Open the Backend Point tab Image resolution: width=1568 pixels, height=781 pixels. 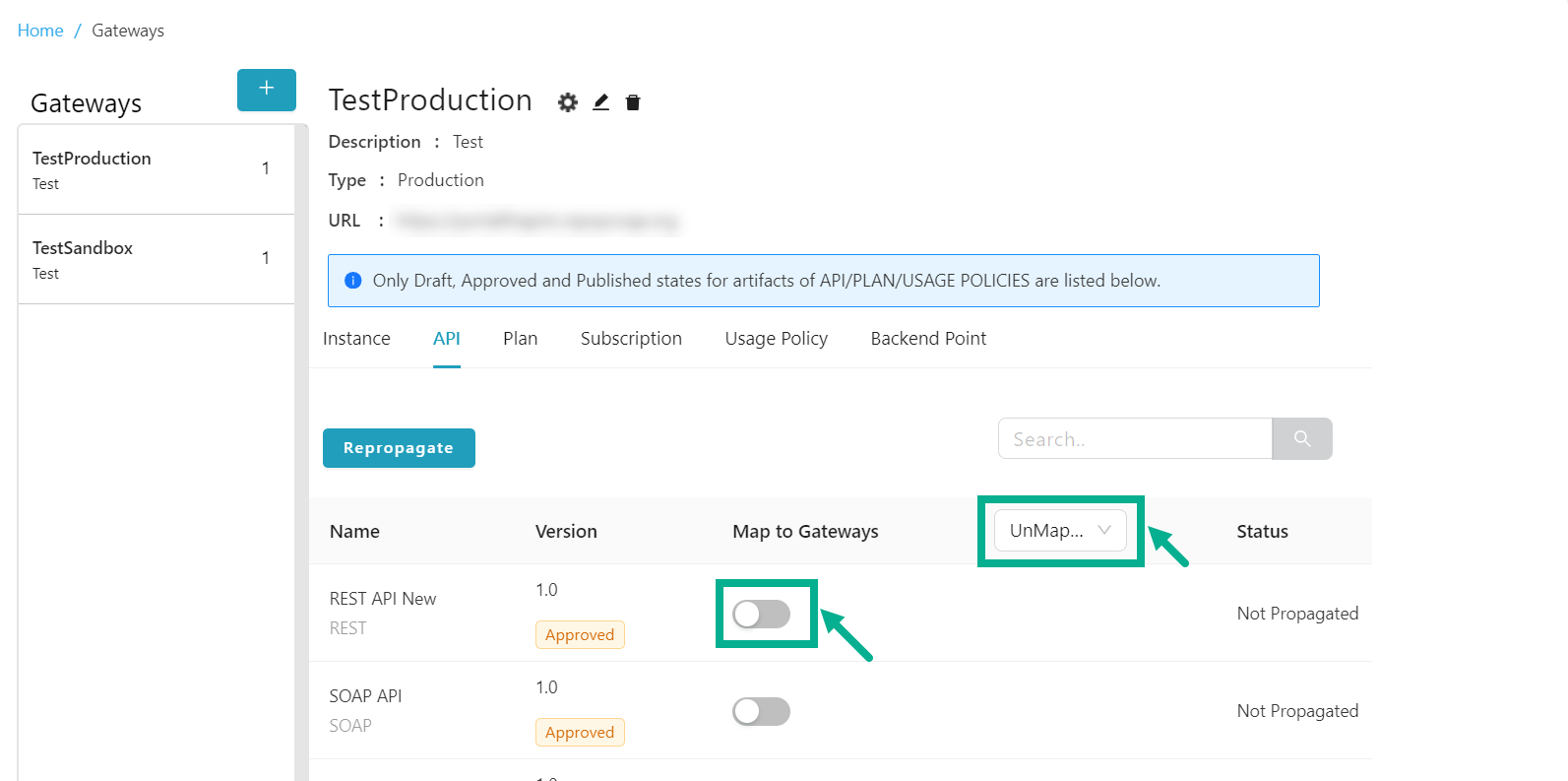pyautogui.click(x=928, y=339)
